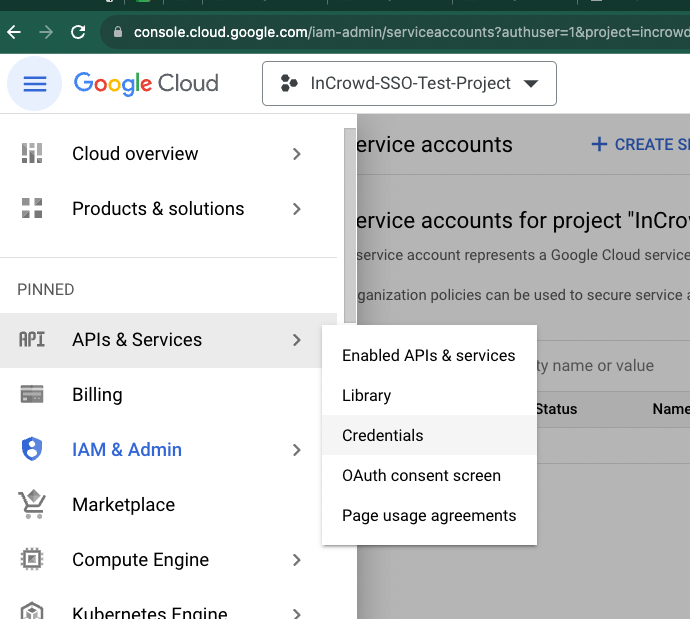
Task: Open Billing from pinned menu
Action: [x=168, y=395]
